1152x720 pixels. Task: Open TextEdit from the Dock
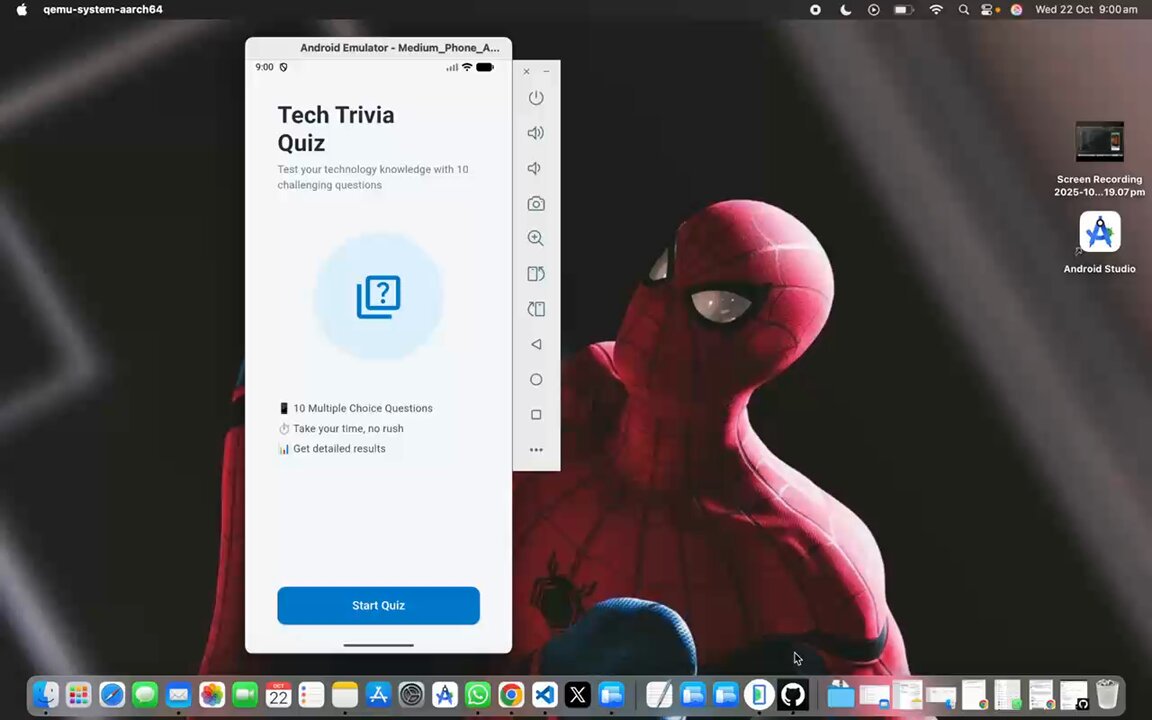[x=659, y=694]
